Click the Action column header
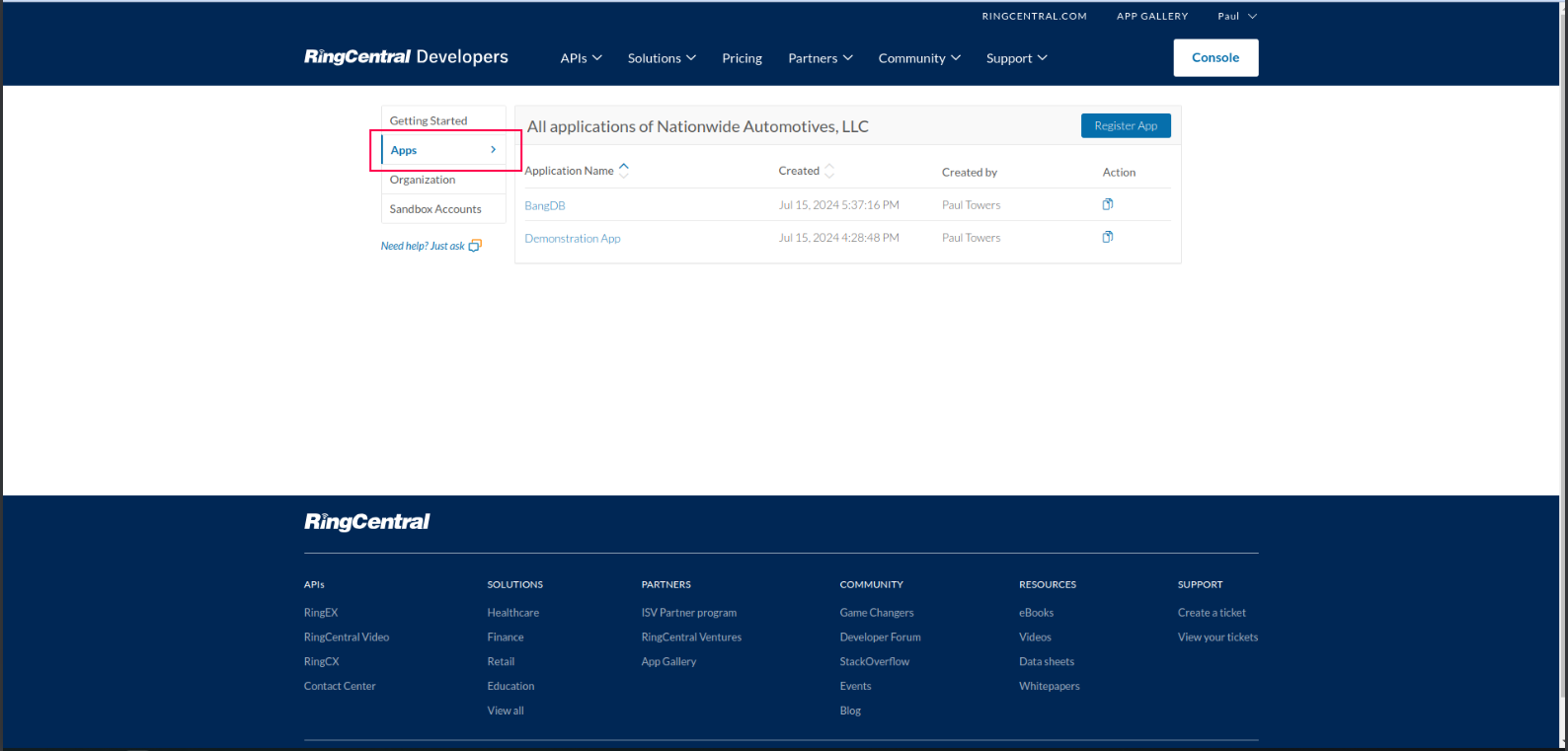The image size is (1568, 751). pyautogui.click(x=1119, y=172)
